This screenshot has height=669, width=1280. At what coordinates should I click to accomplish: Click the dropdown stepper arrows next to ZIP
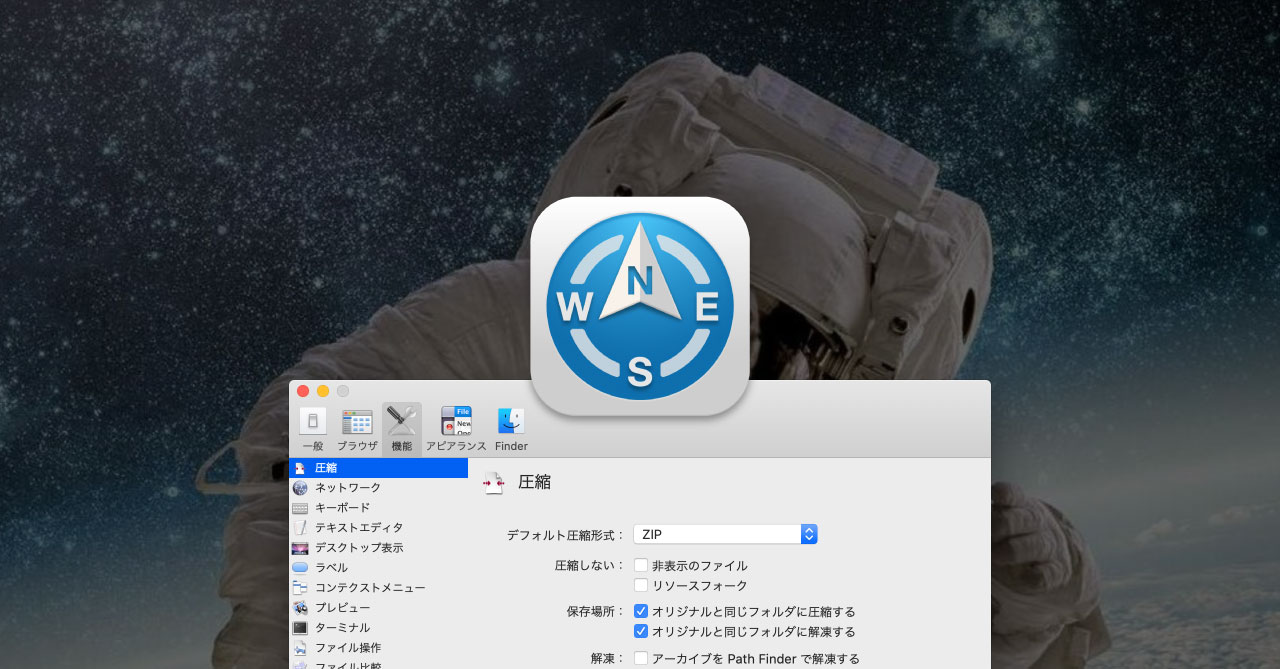808,533
